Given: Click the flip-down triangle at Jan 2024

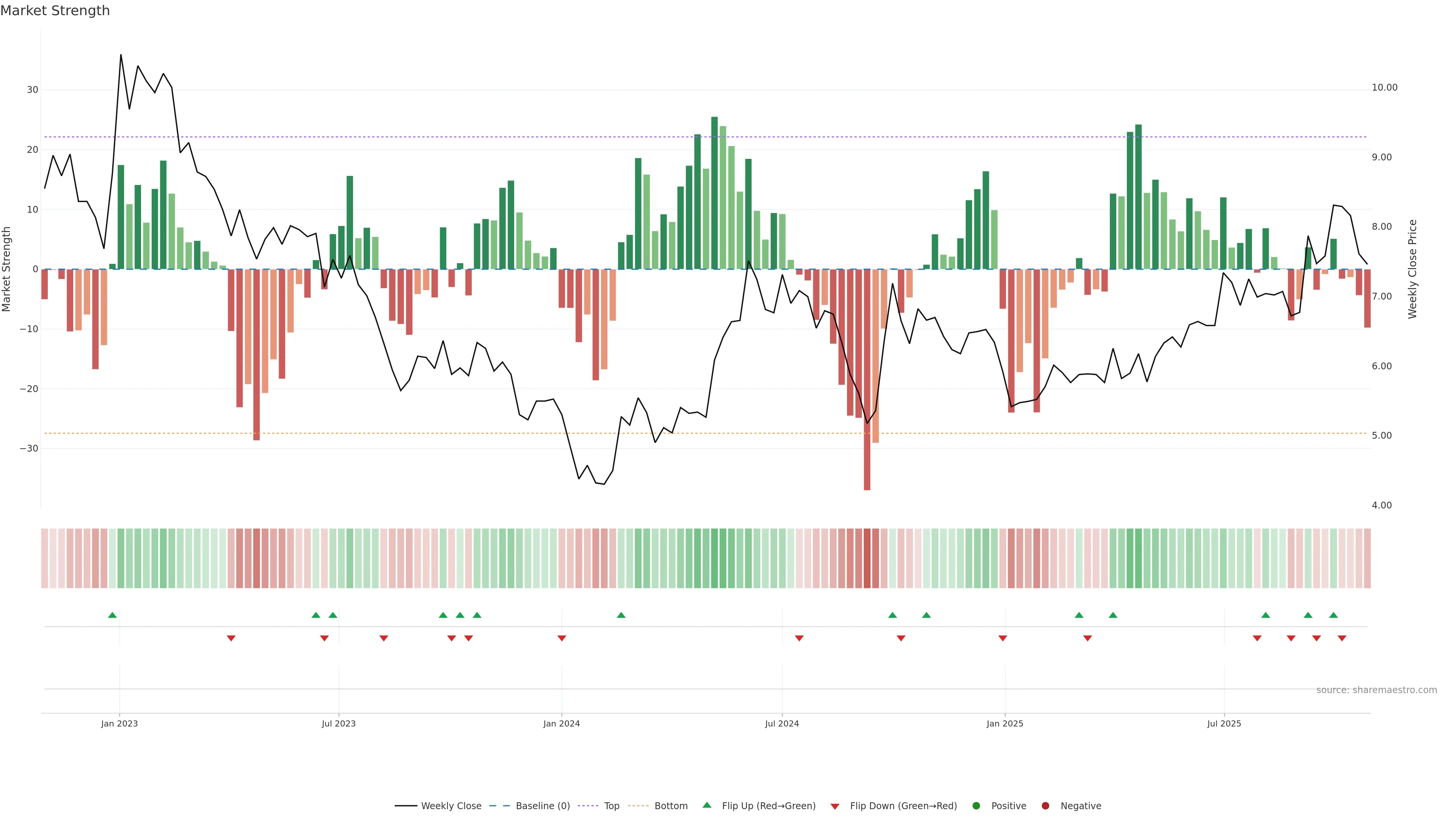Looking at the screenshot, I should click(x=562, y=638).
